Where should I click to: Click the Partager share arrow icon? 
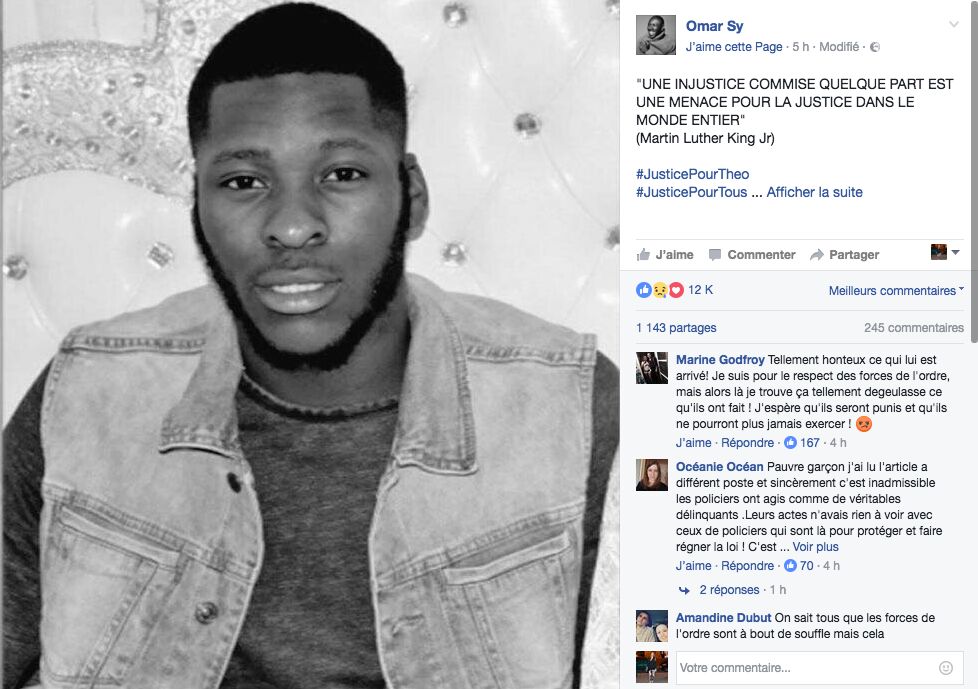click(816, 254)
